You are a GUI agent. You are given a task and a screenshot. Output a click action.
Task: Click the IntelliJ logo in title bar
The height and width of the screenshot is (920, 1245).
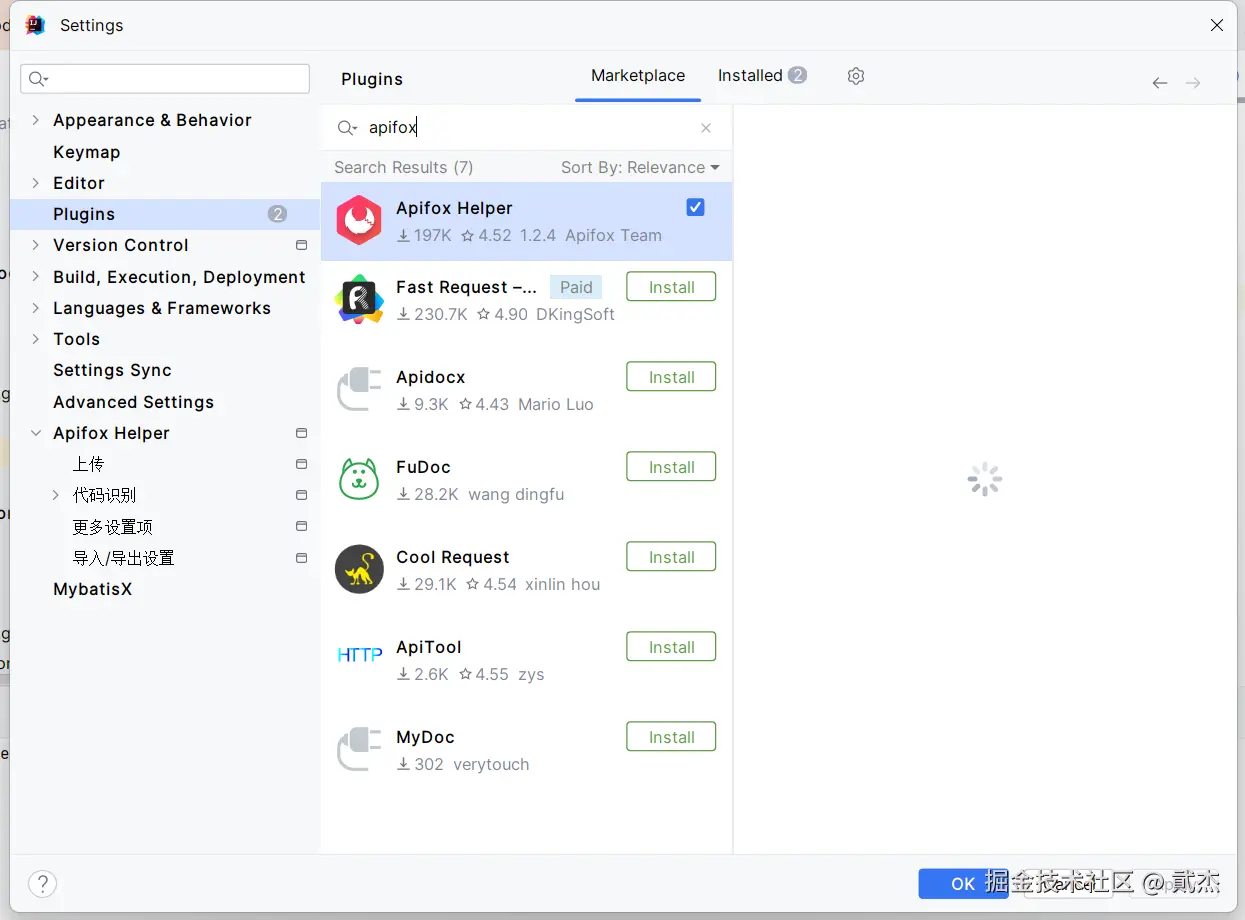coord(35,25)
